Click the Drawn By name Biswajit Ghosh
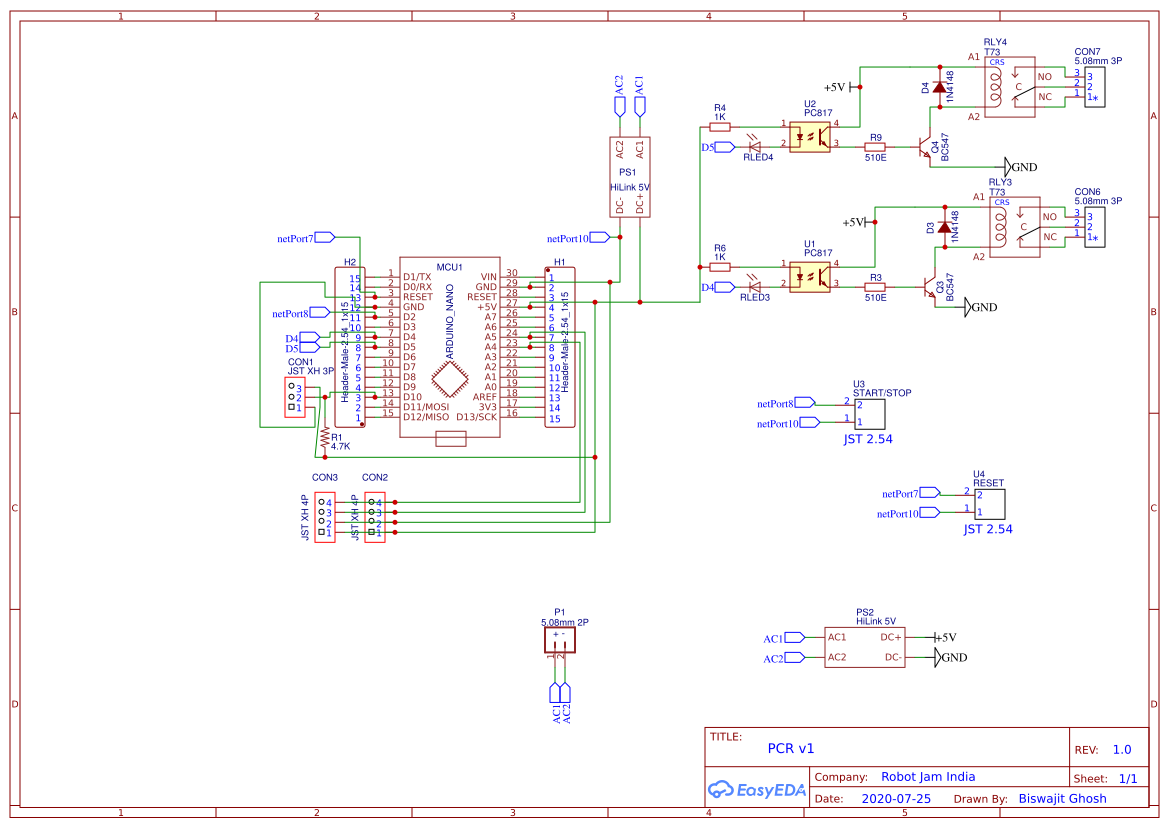Viewport: 1169px width, 828px height. 1062,798
